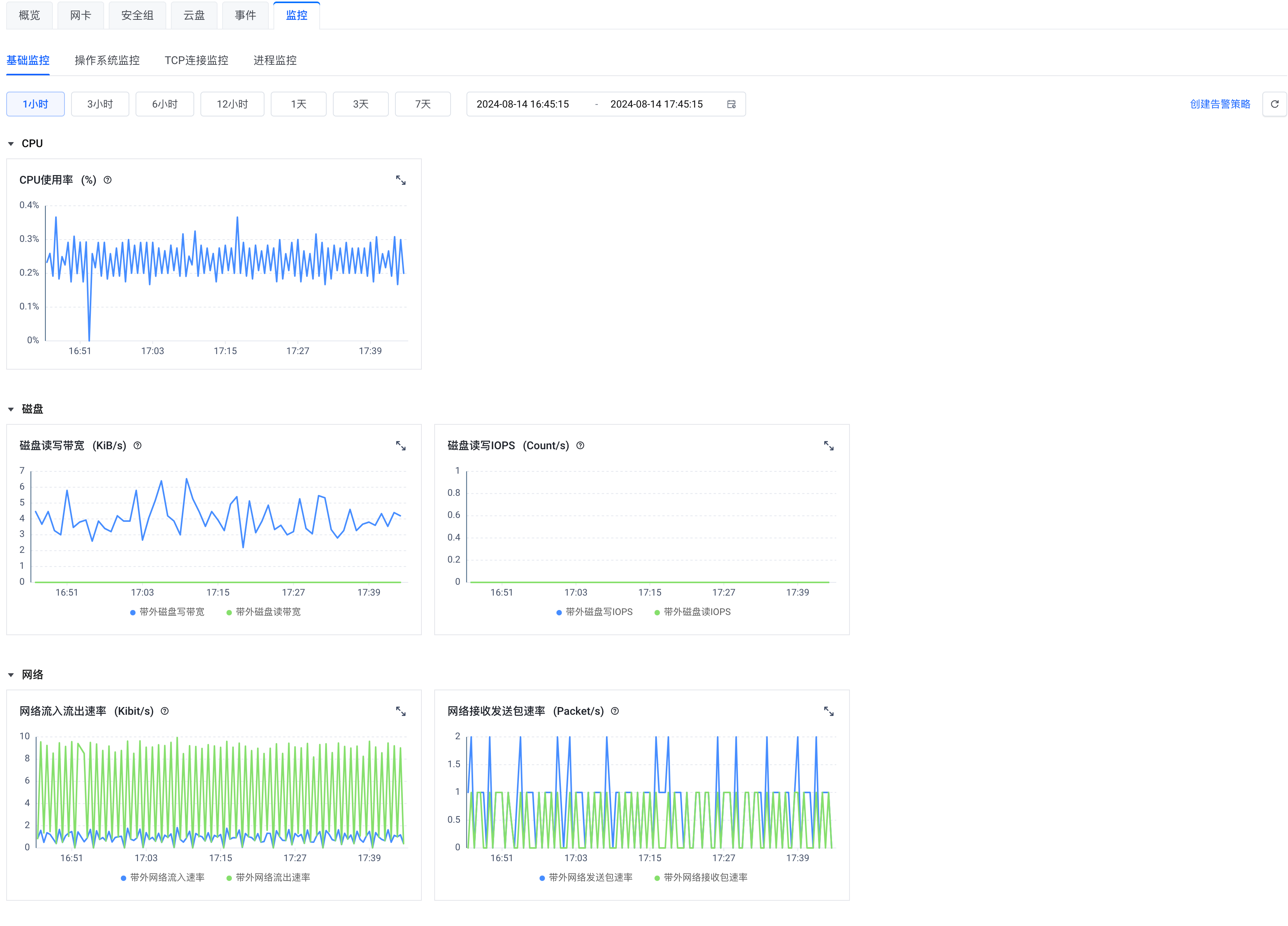Select the 6小时 time range

pyautogui.click(x=165, y=104)
